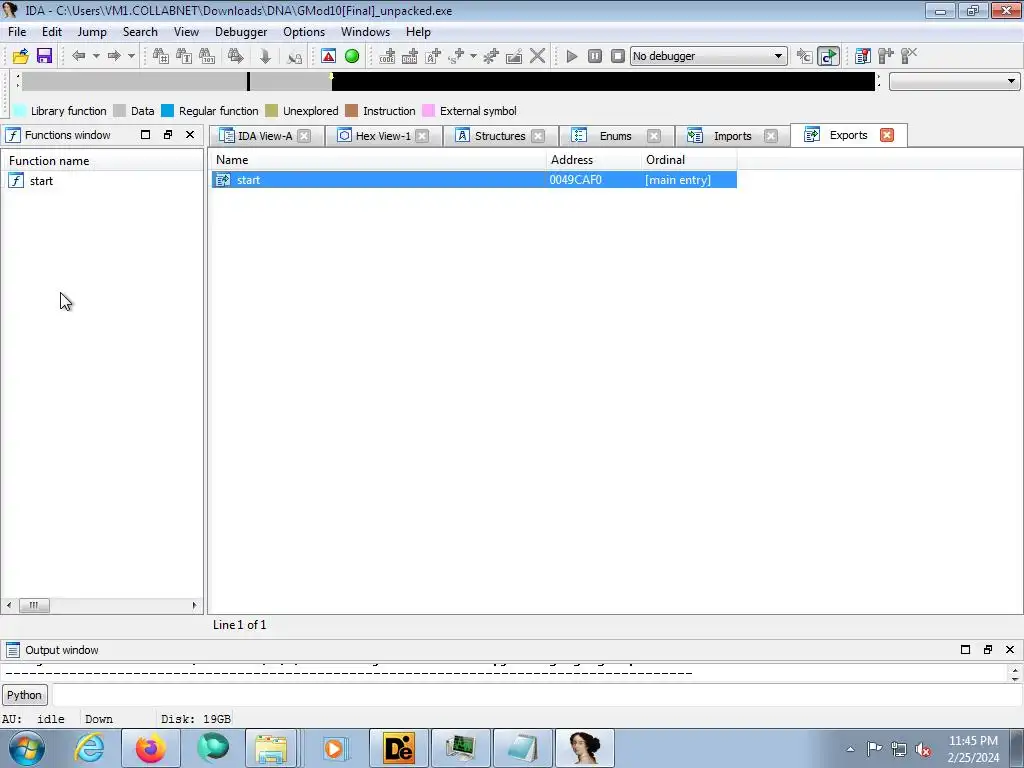Click the External symbol color swatch
1024x768 pixels.
(x=428, y=111)
